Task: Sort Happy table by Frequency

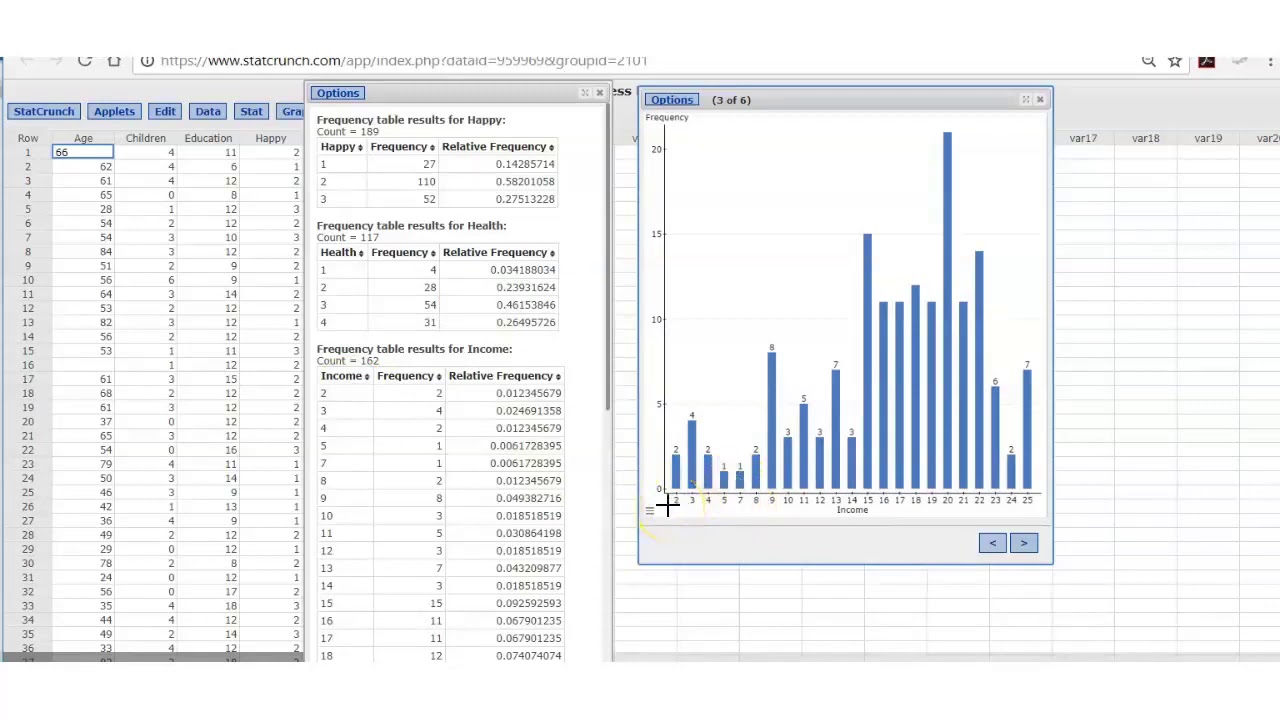Action: click(402, 147)
